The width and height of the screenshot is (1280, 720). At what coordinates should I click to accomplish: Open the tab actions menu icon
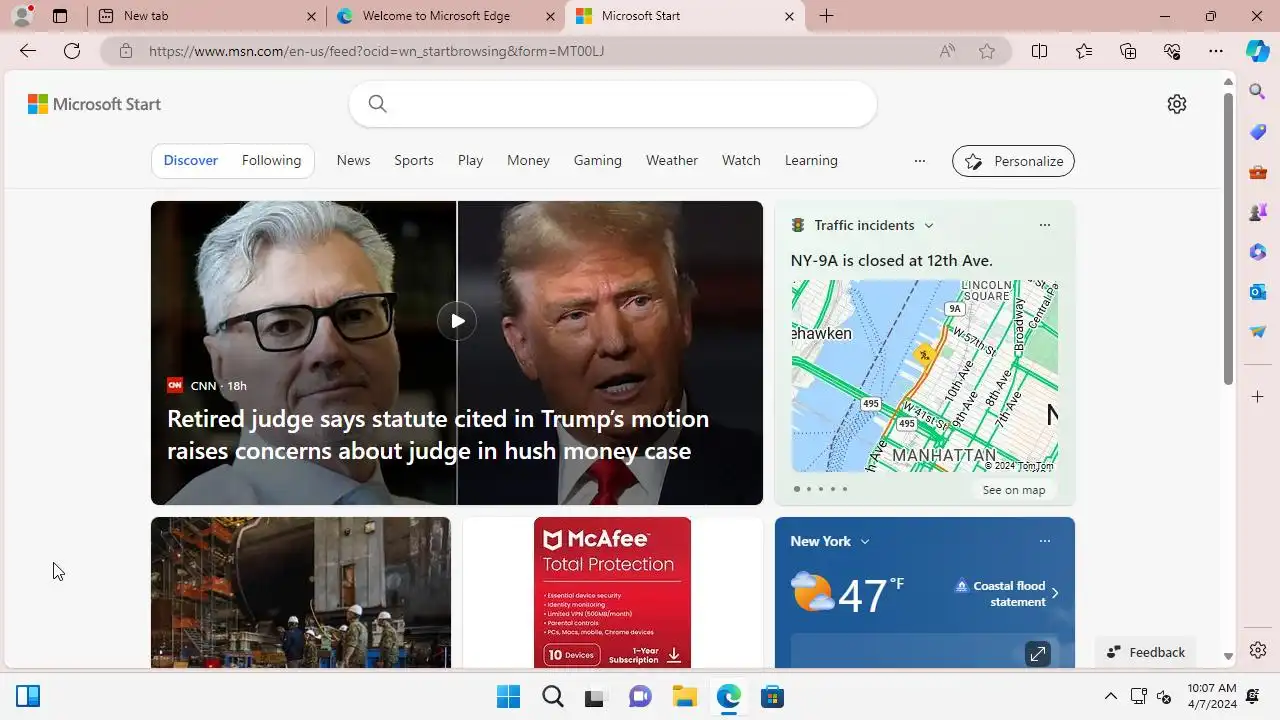(60, 16)
